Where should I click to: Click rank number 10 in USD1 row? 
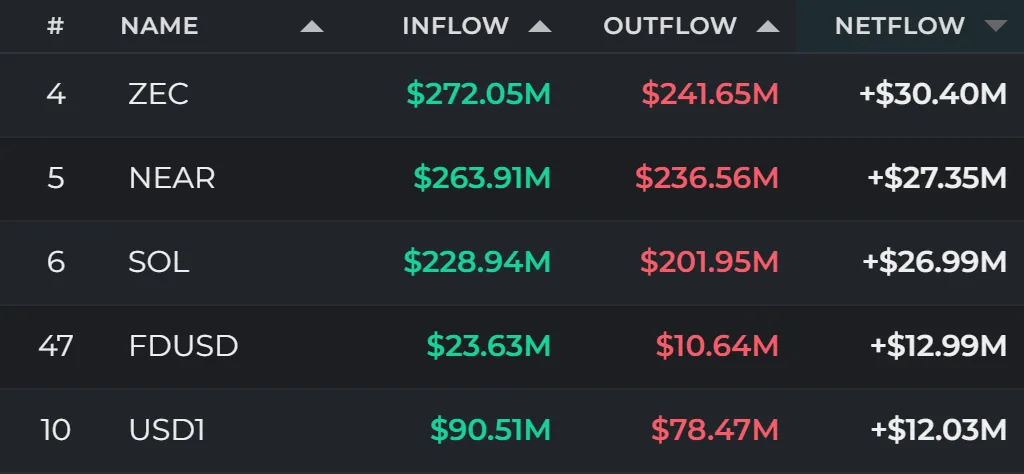[x=56, y=430]
